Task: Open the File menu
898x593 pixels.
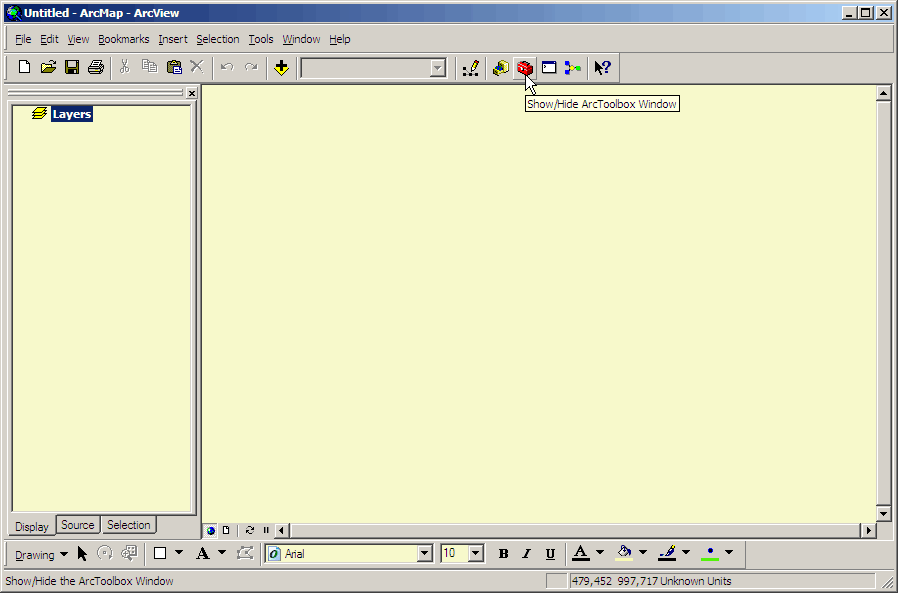Action: click(x=23, y=40)
